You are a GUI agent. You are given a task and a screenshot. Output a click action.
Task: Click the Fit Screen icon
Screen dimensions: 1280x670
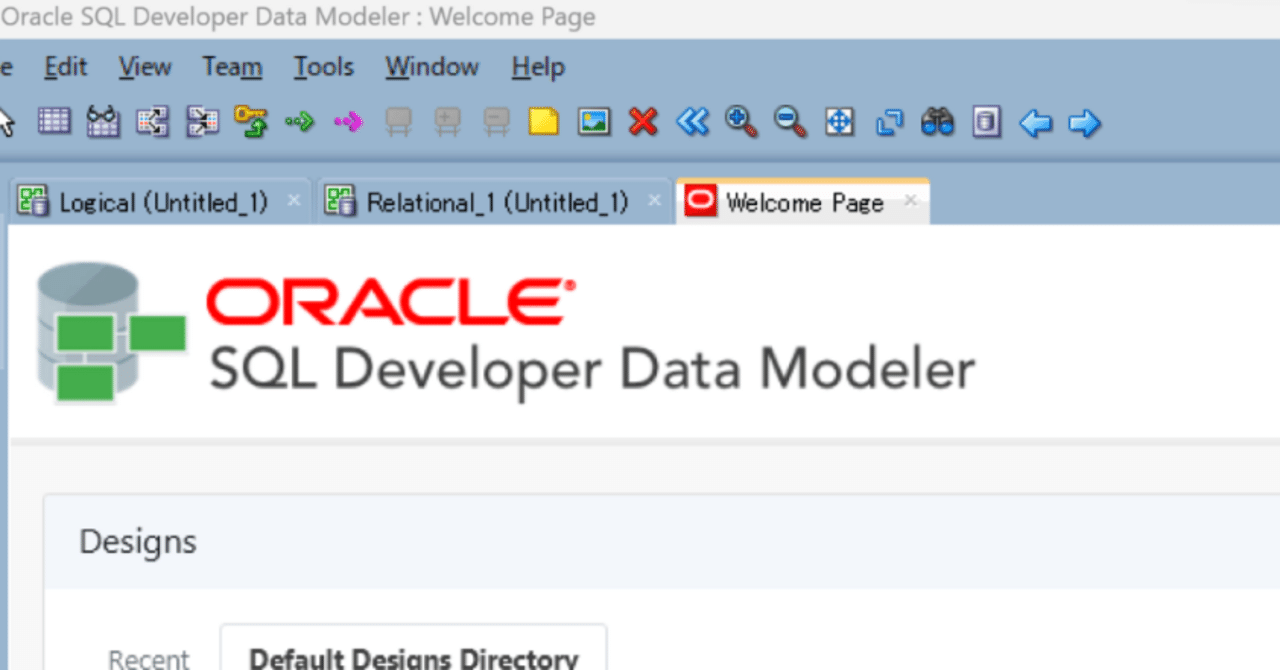coord(839,122)
